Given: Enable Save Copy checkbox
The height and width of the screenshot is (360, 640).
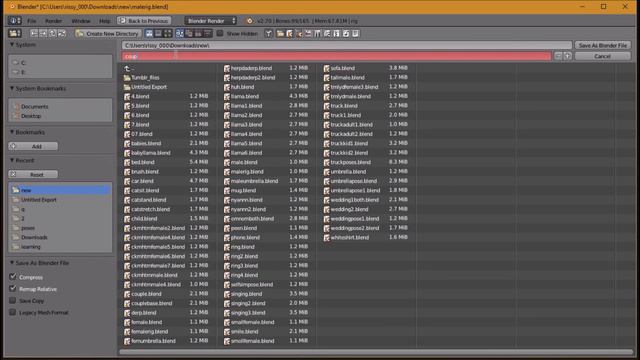Looking at the screenshot, I should coord(13,300).
